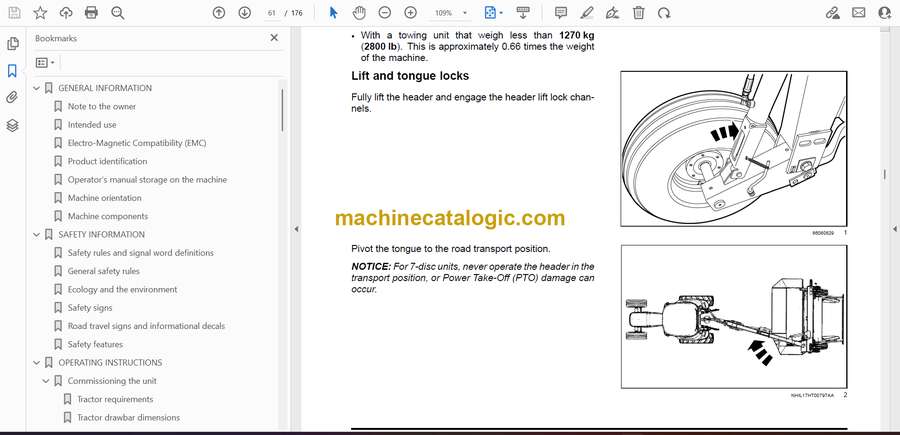Open the Commissioning the unit bookmark
This screenshot has height=435, width=900.
tap(112, 381)
